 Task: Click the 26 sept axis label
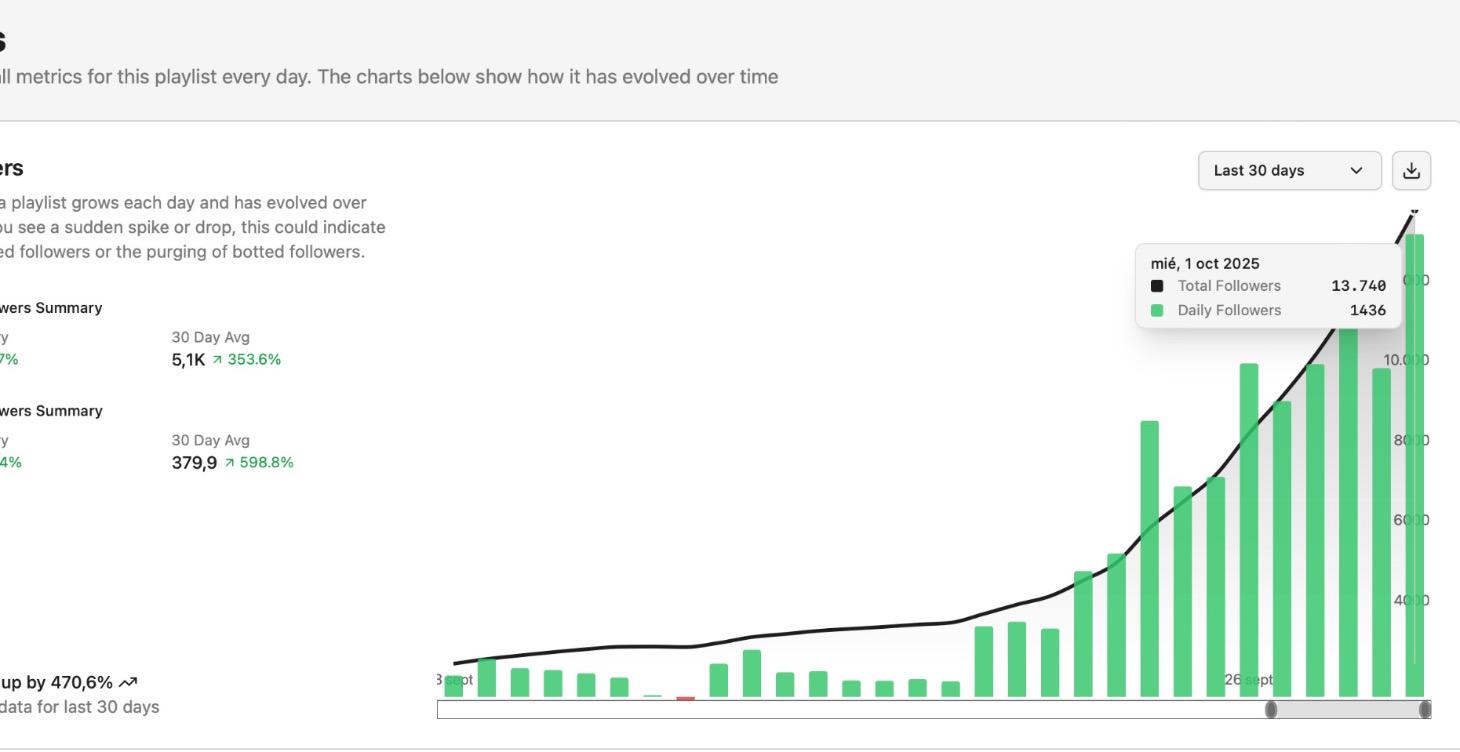(x=1249, y=680)
